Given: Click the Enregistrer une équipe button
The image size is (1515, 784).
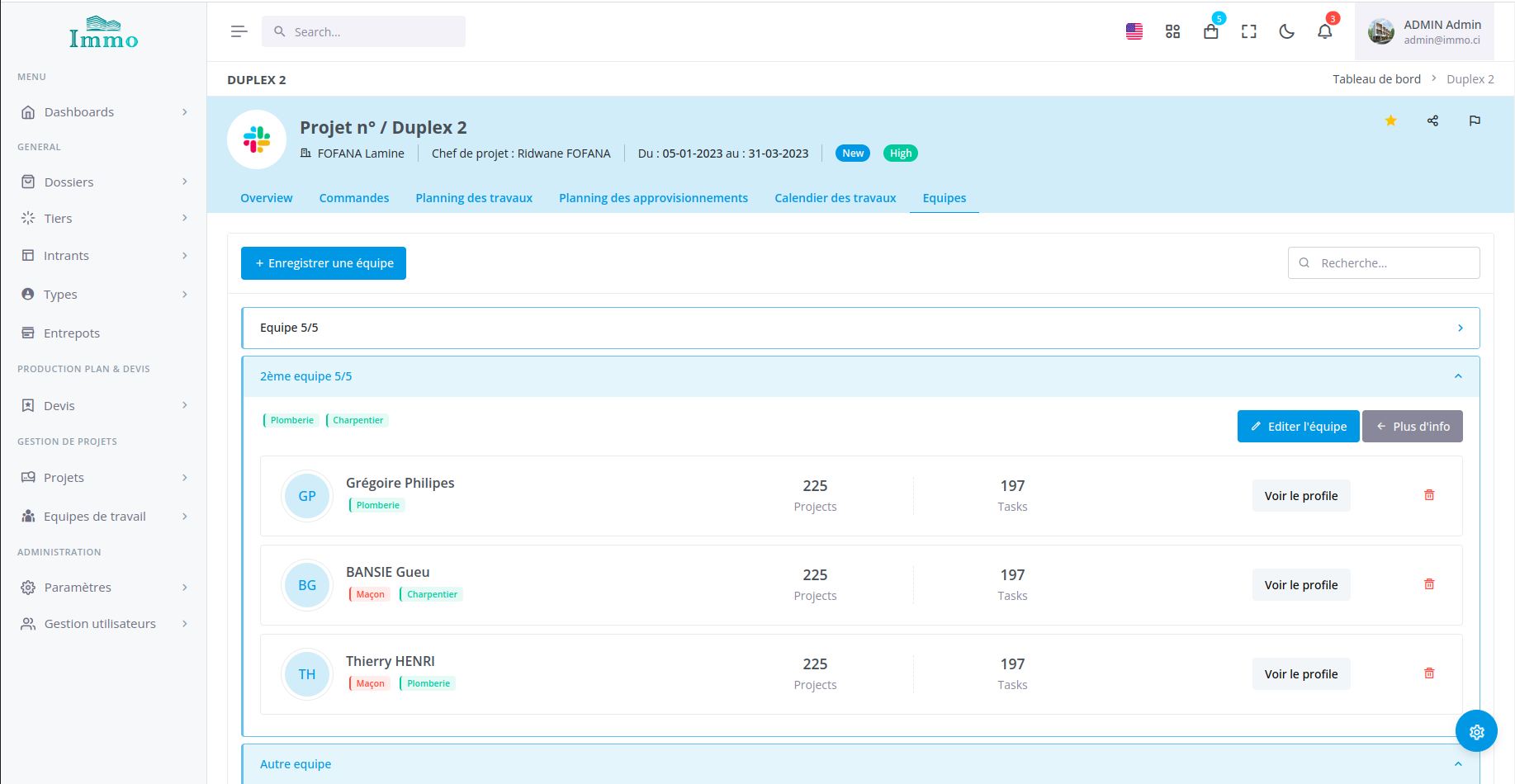Looking at the screenshot, I should [x=324, y=263].
